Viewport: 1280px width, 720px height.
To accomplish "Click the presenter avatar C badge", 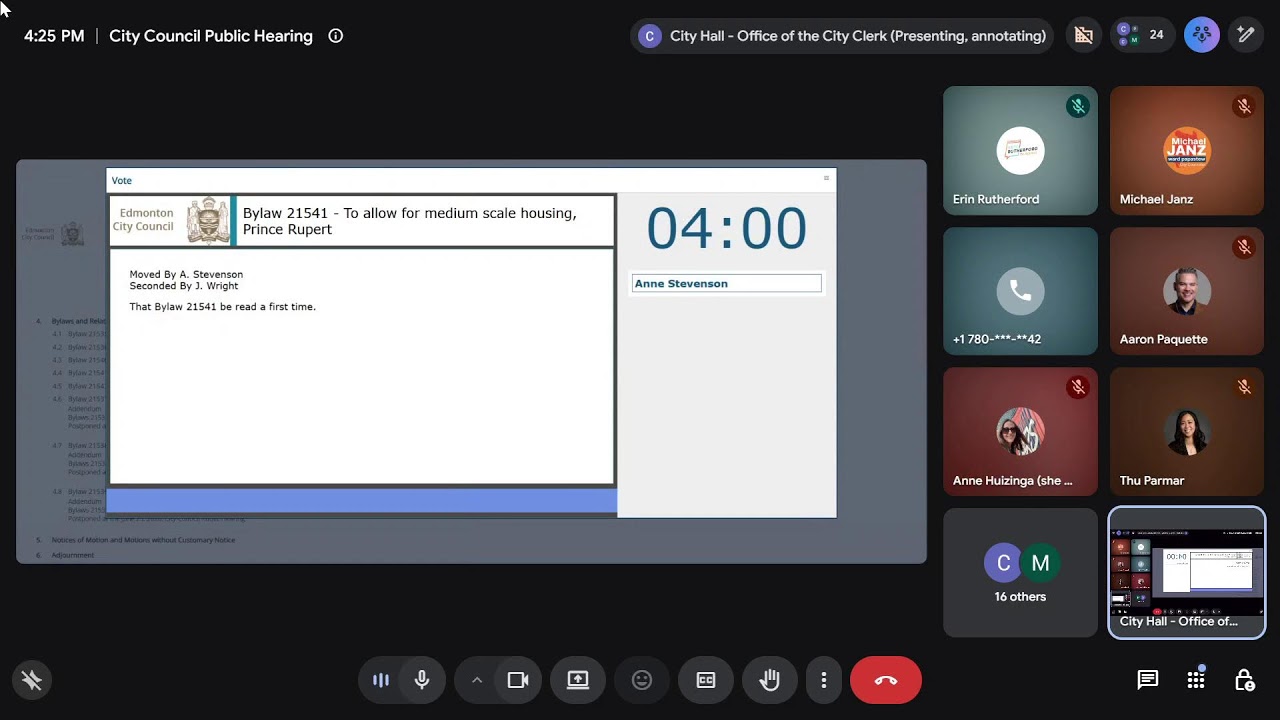I will pos(650,36).
